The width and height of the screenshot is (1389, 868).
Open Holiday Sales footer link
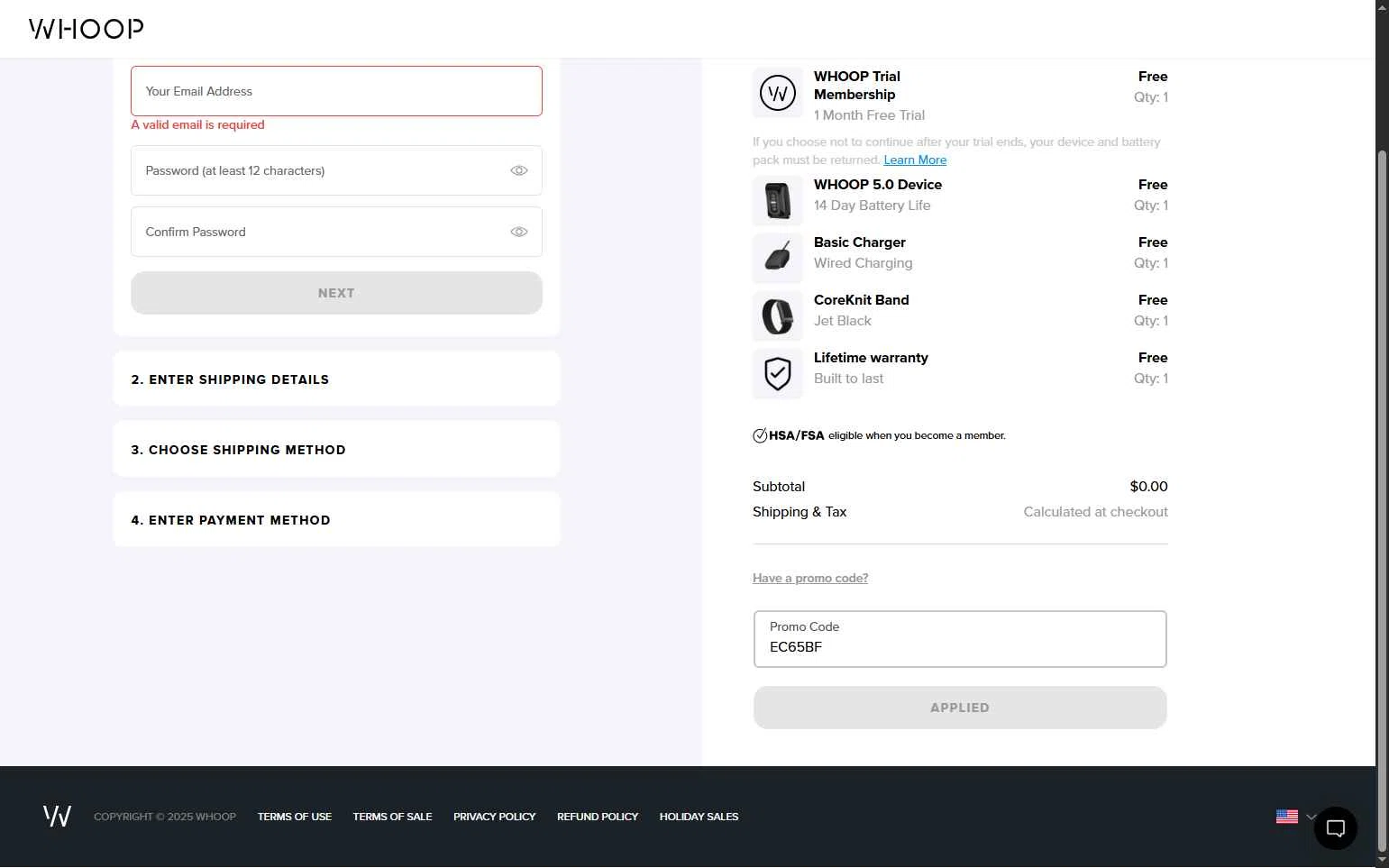click(x=699, y=817)
